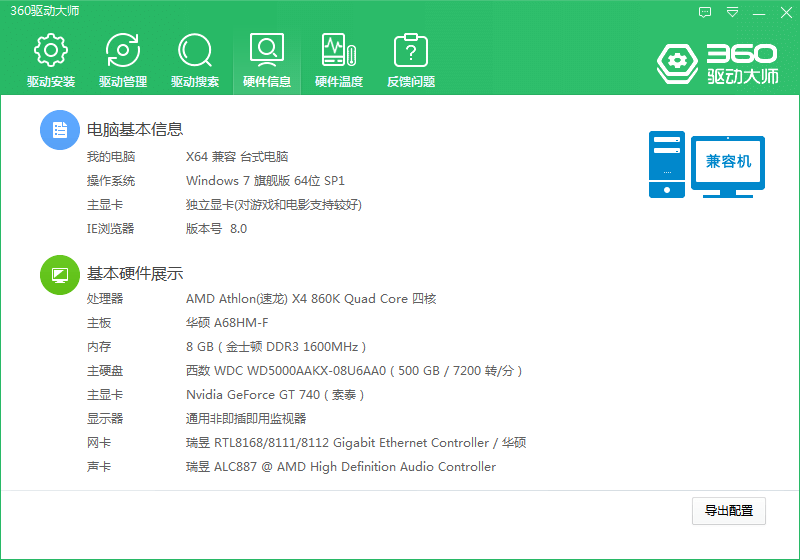Minimize the 360驱动大师 window
This screenshot has width=800, height=560.
tap(759, 13)
